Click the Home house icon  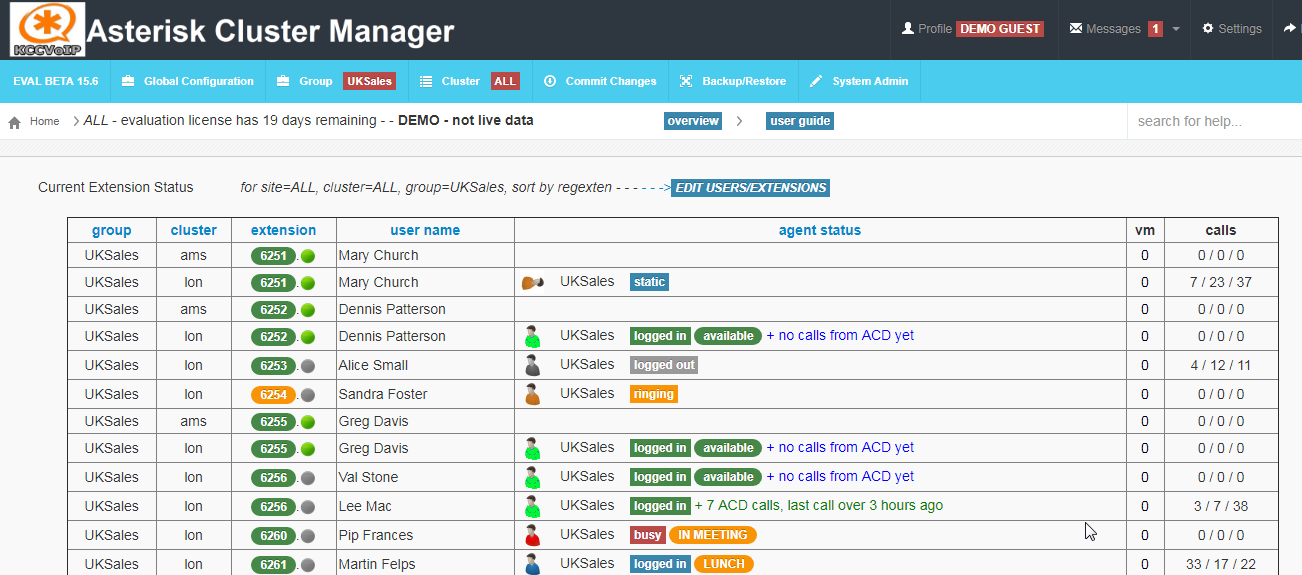coord(15,122)
